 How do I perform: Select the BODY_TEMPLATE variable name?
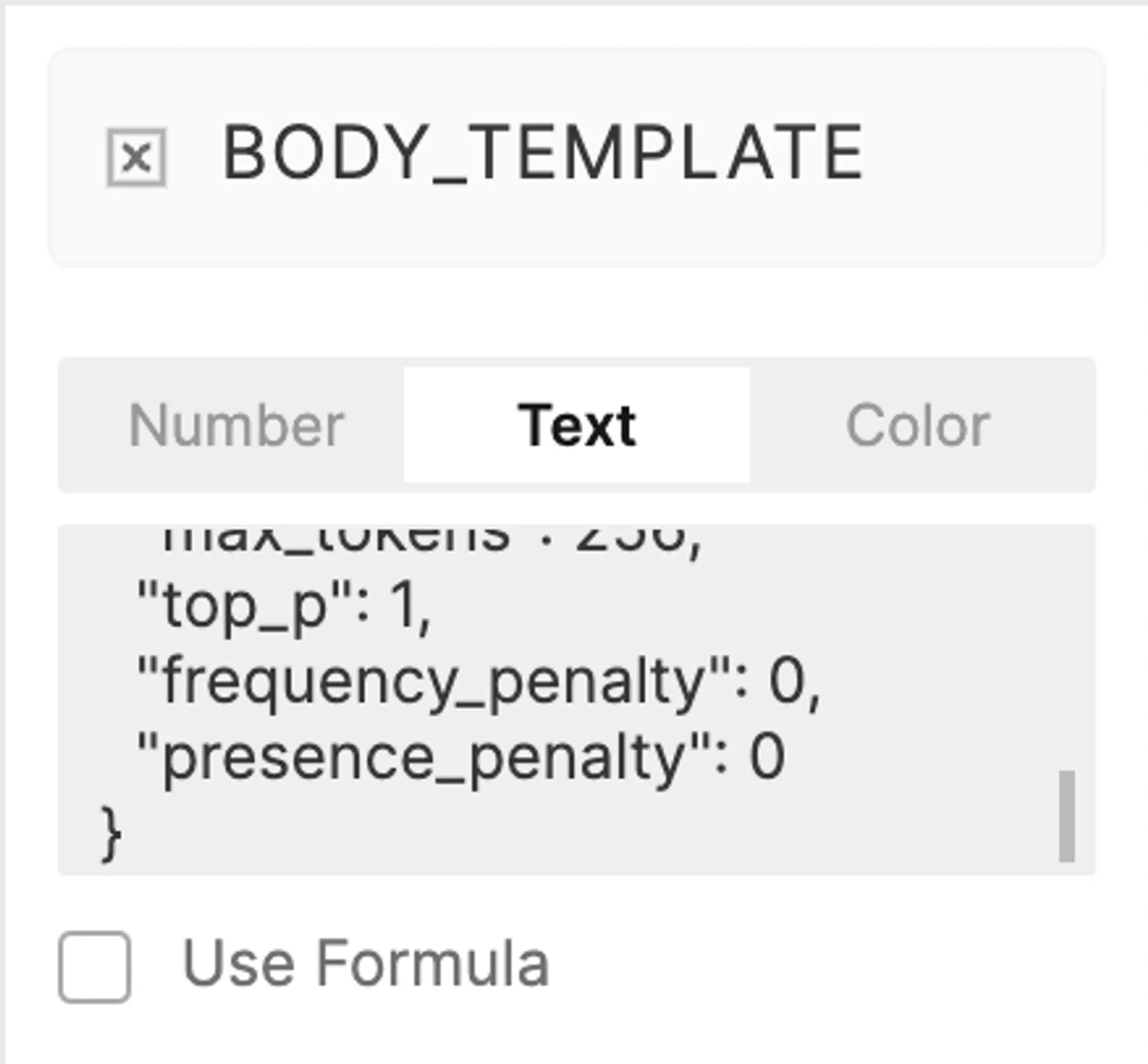coord(542,154)
